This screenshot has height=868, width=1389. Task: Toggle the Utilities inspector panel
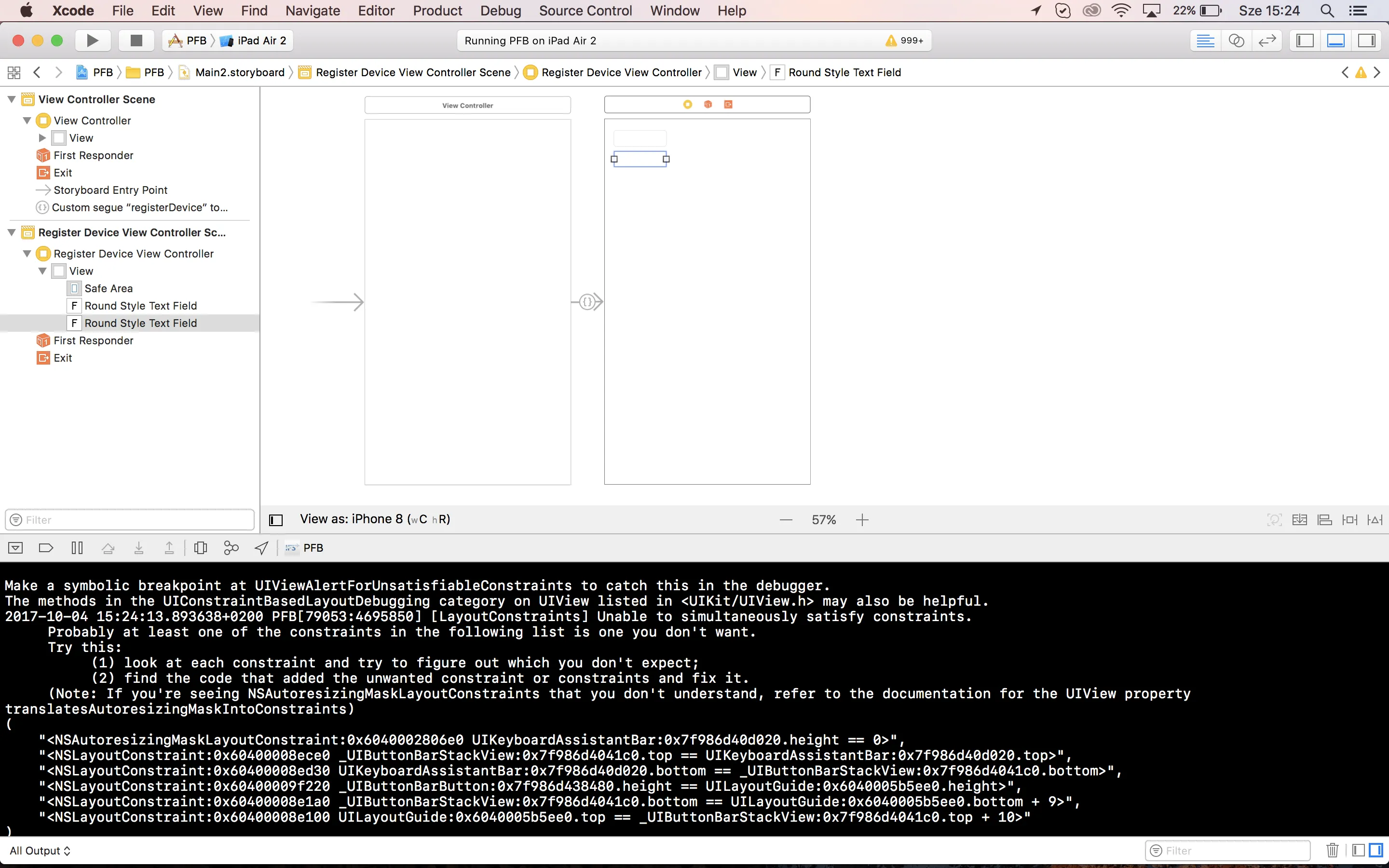coord(1367,40)
